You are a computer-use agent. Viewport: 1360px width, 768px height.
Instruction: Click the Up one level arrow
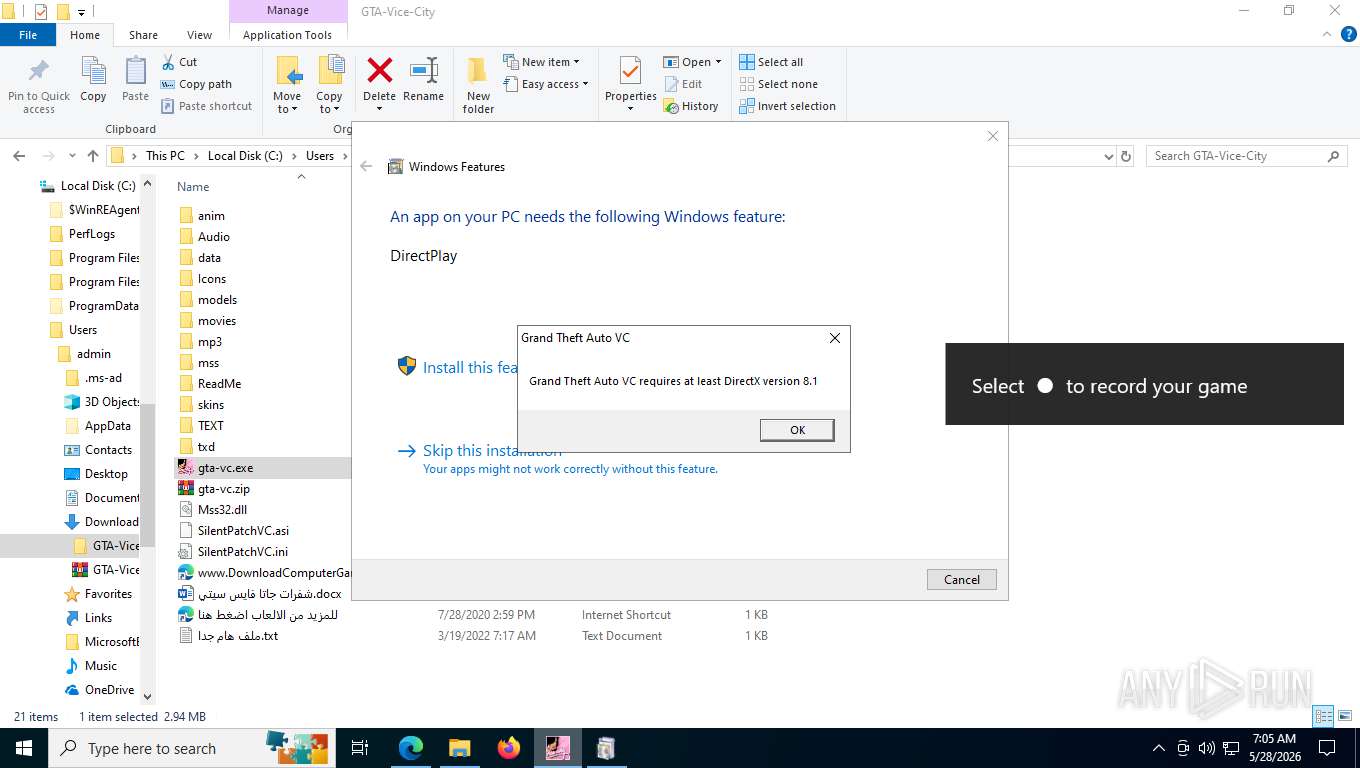pyautogui.click(x=93, y=156)
